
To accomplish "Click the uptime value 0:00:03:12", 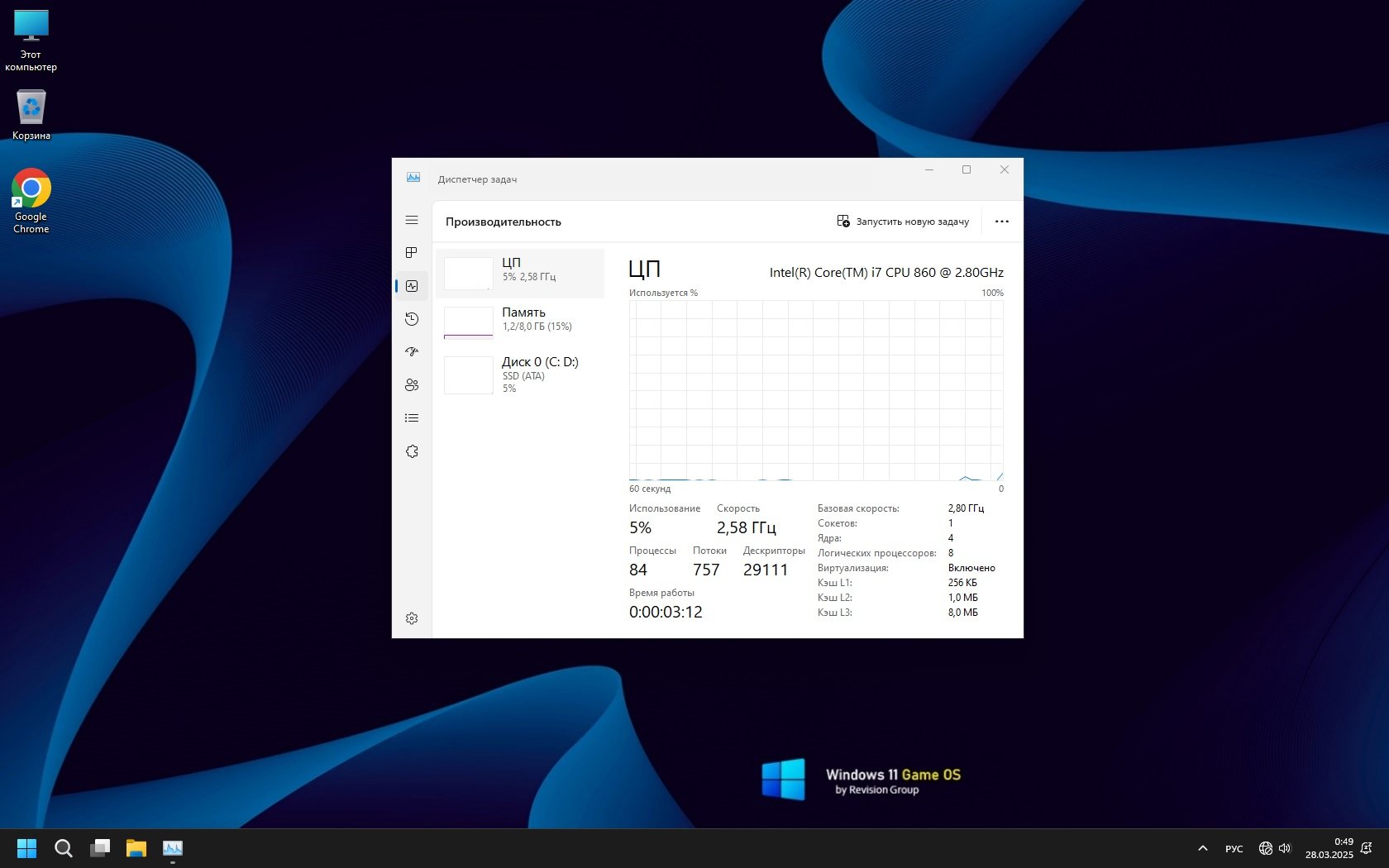I will (666, 612).
